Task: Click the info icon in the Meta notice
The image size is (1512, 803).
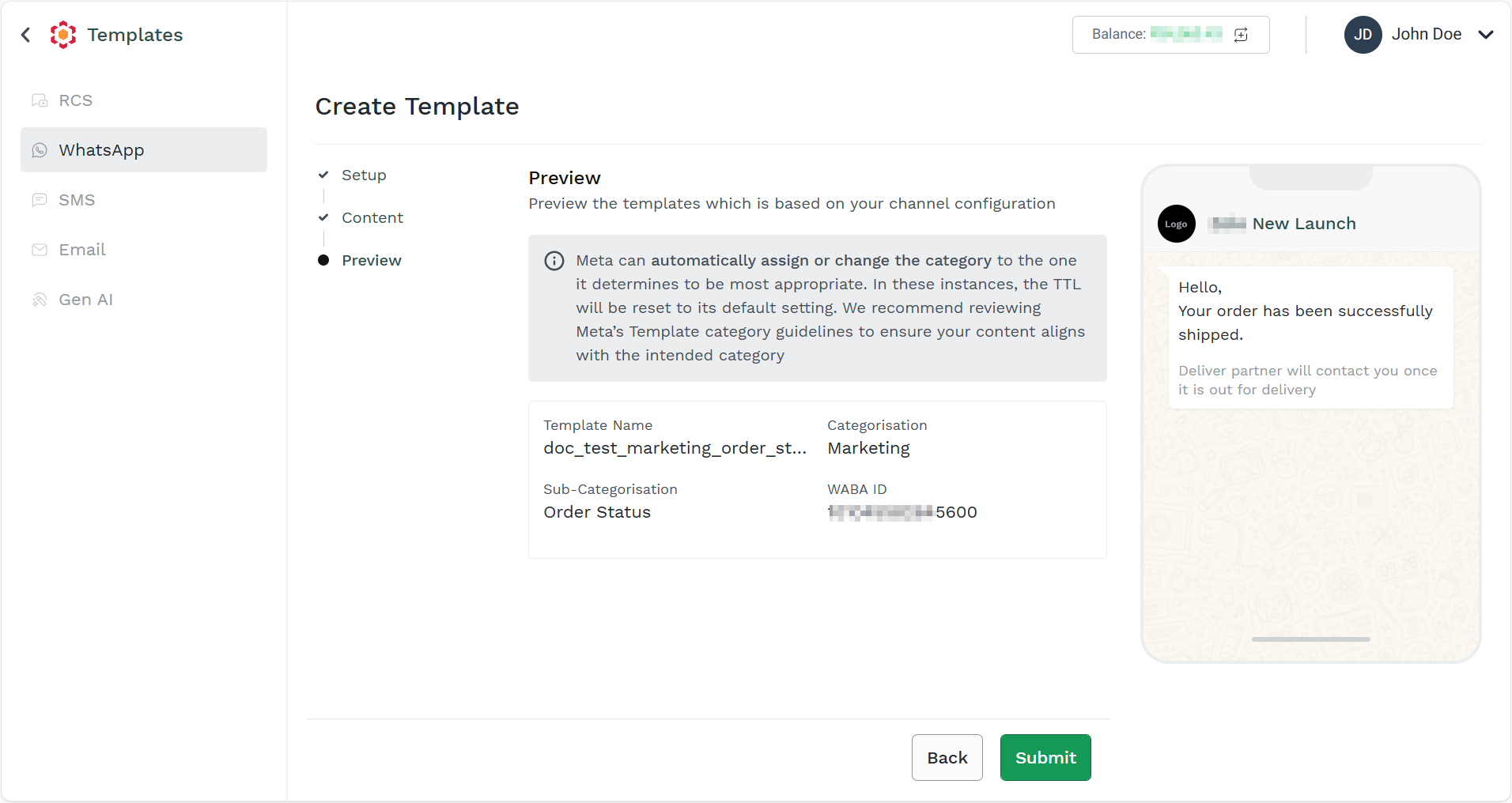Action: click(554, 261)
